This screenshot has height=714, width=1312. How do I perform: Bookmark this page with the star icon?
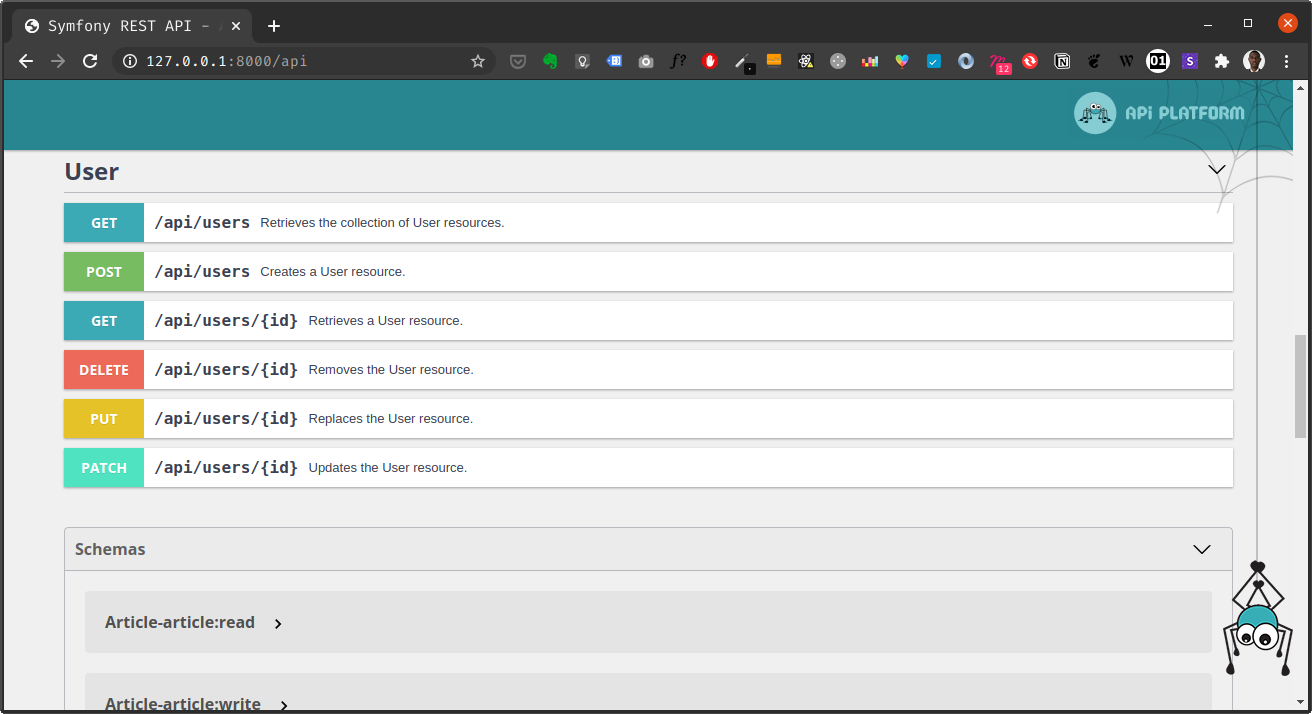click(478, 61)
